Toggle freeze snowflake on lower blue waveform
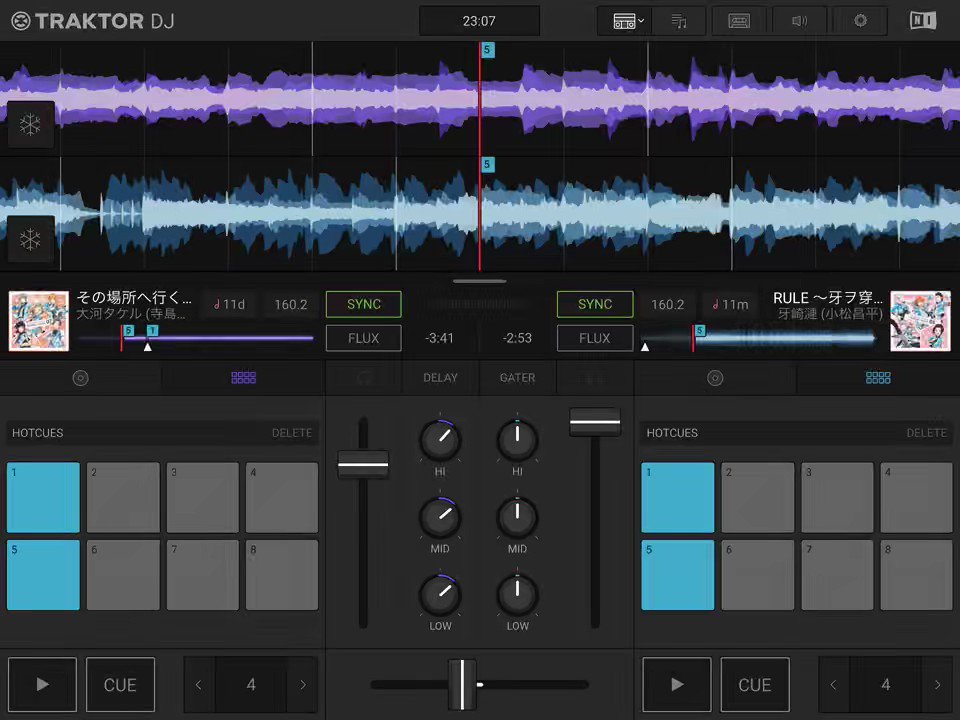The height and width of the screenshot is (720, 960). pos(30,239)
